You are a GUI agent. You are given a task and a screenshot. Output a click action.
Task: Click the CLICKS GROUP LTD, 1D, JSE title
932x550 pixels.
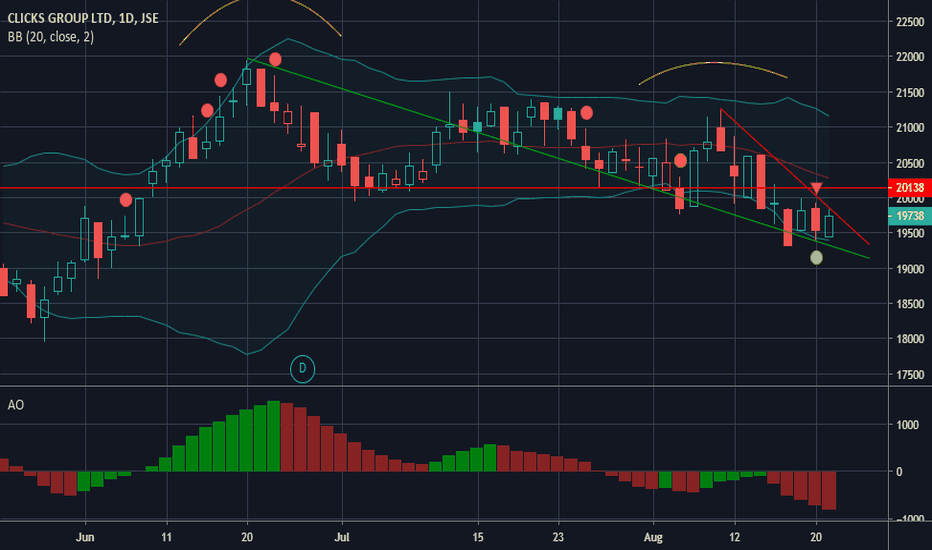tap(83, 18)
